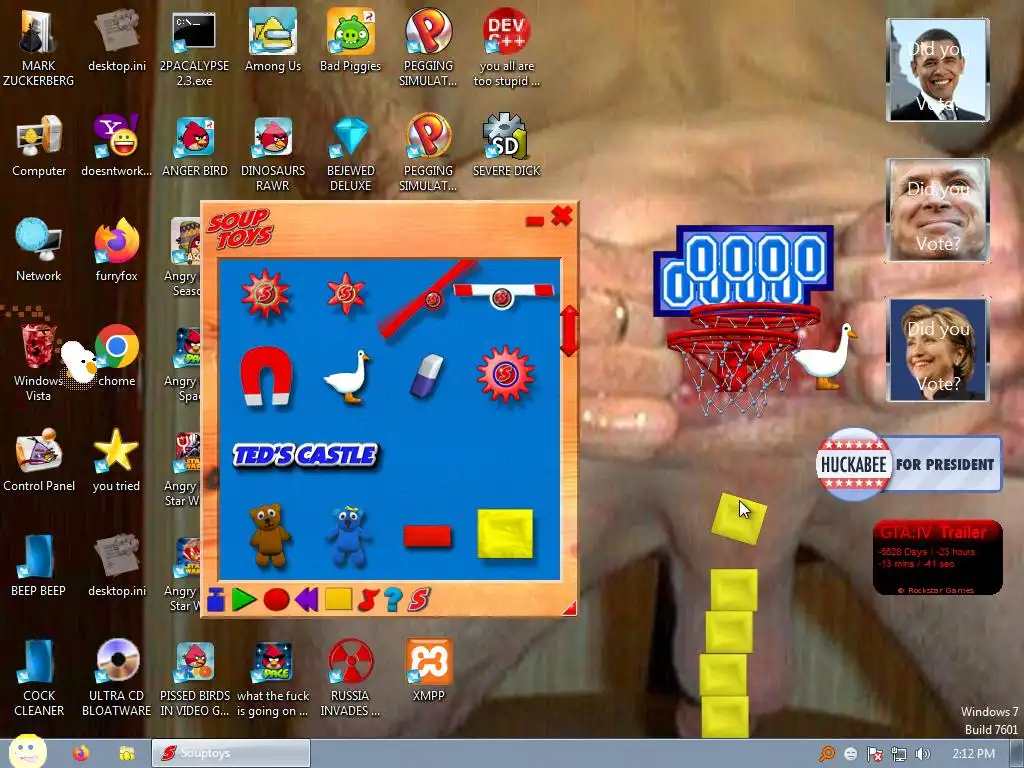Select the large spiked sun toy in Soup Toys
1024x768 pixels.
(x=265, y=293)
